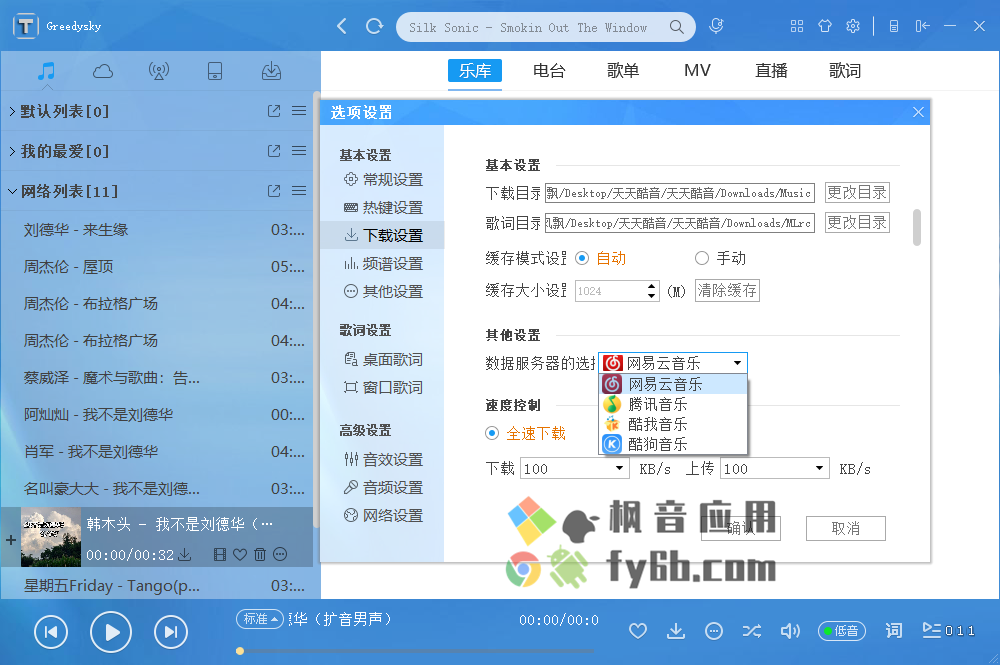Play the previous track
This screenshot has height=665, width=1000.
51,632
